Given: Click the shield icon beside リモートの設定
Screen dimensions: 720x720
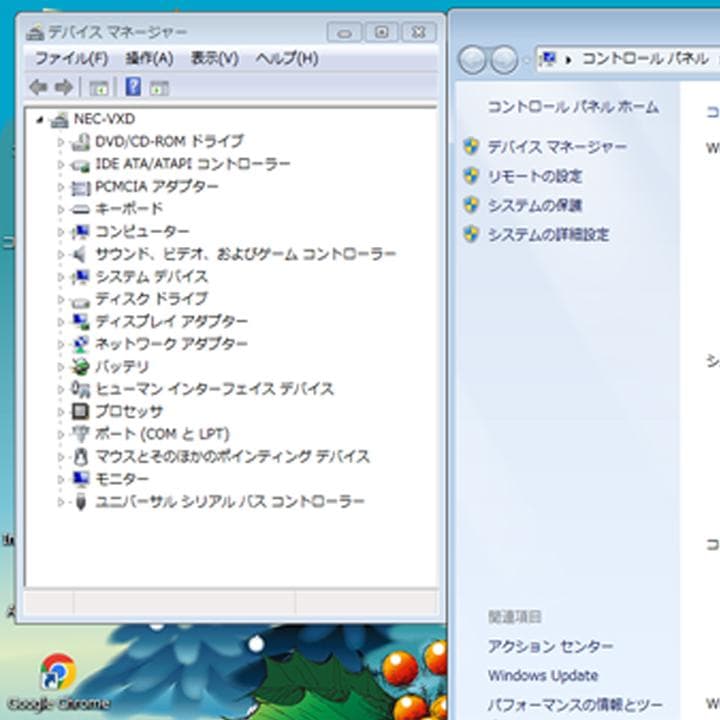Looking at the screenshot, I should point(471,176).
